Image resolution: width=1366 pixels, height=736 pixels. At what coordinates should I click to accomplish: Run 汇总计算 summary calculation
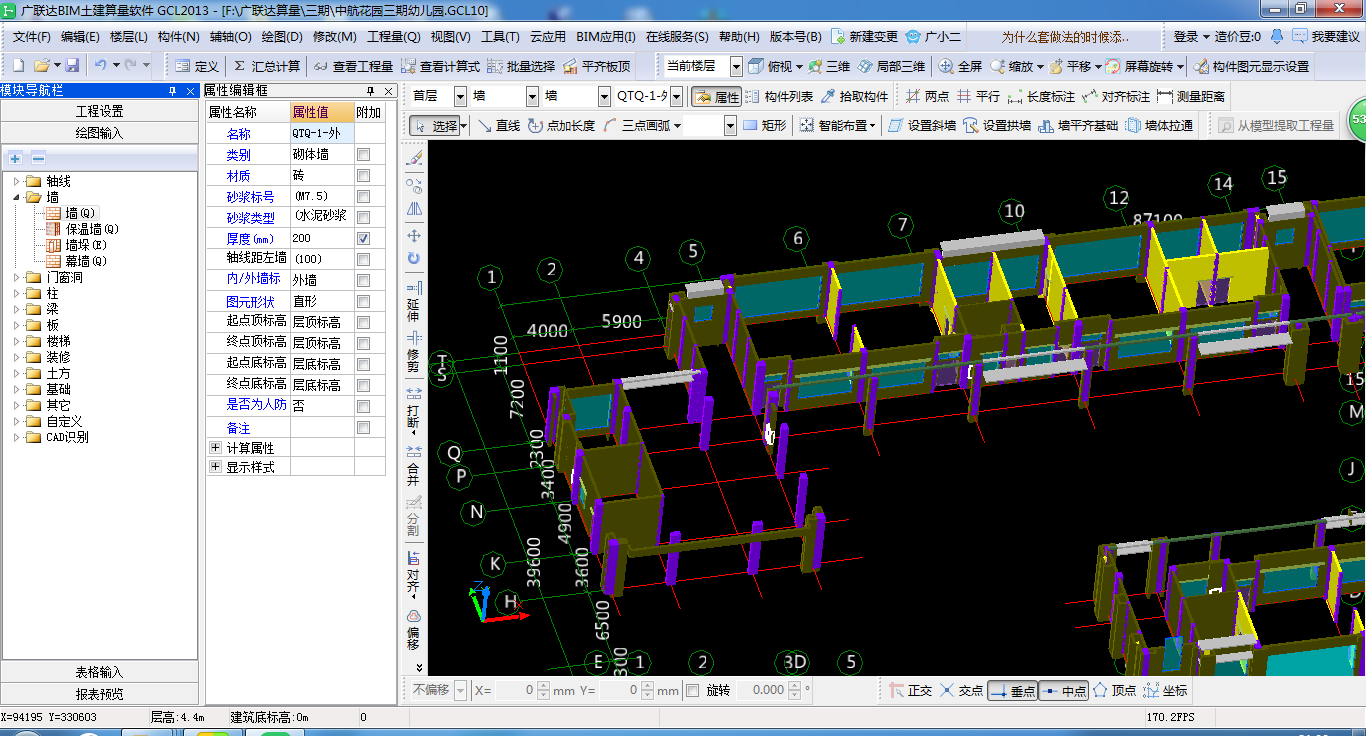pos(266,66)
